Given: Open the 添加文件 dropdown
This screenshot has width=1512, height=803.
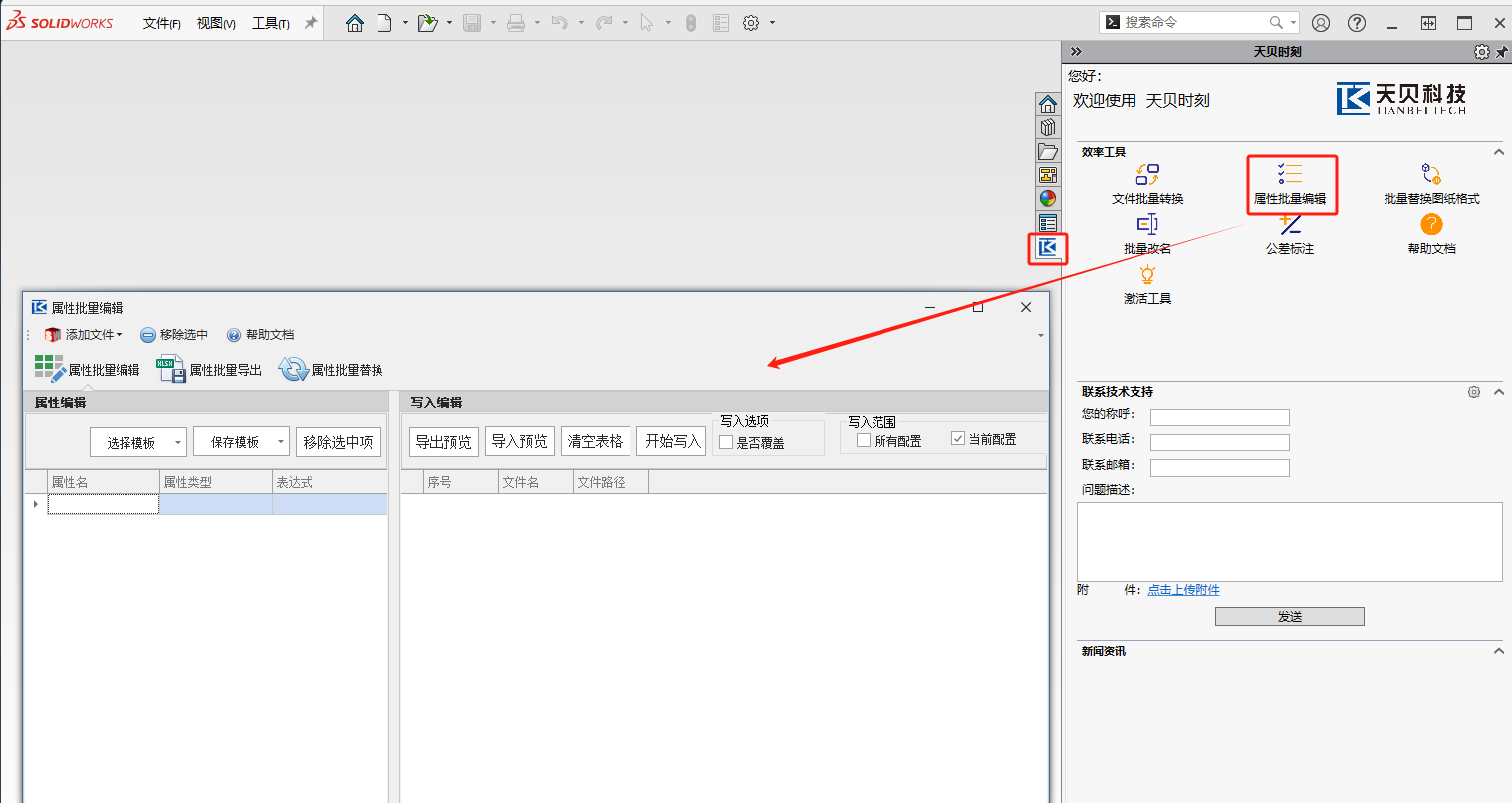Looking at the screenshot, I should click(x=84, y=335).
